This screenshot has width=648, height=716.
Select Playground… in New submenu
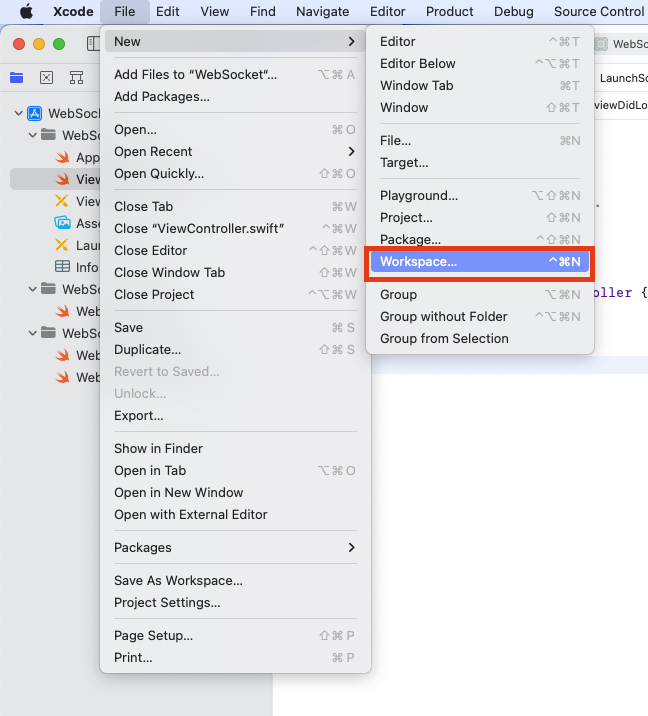point(479,195)
